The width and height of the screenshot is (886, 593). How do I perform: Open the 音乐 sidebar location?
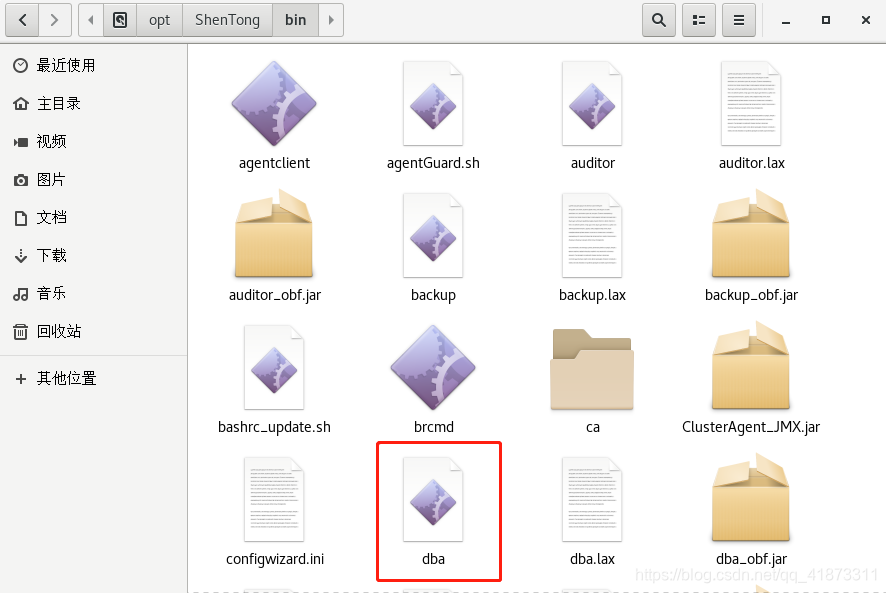[94, 293]
